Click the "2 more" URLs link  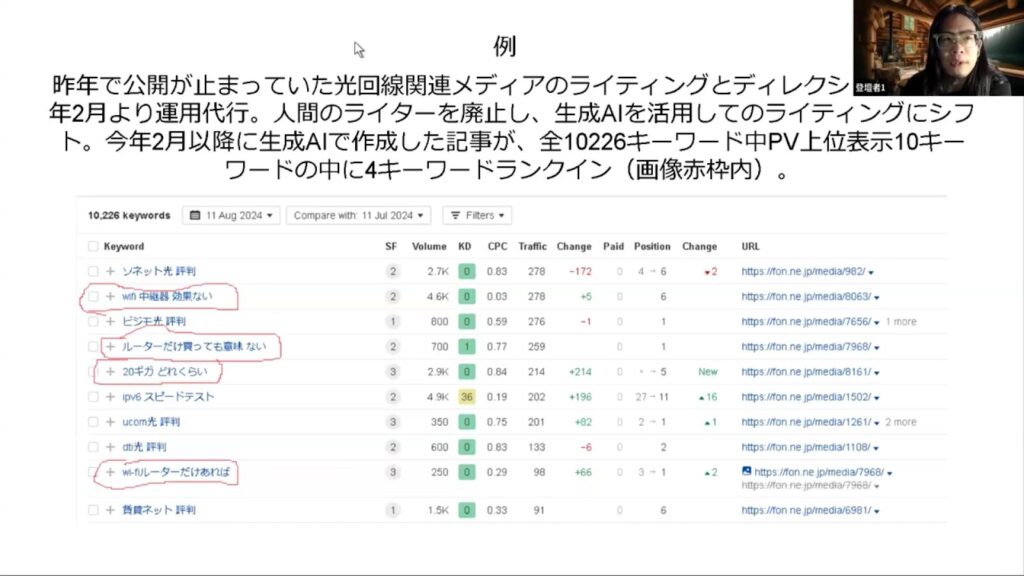[x=901, y=422]
